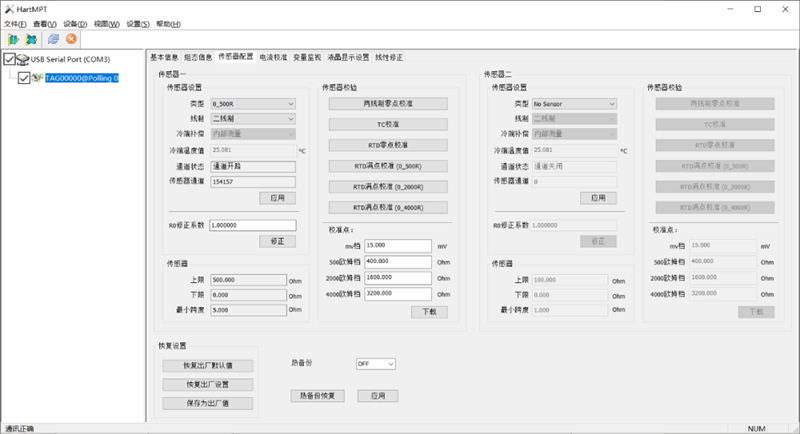Select the 传感器配置 tab
800x434 pixels.
click(x=235, y=57)
